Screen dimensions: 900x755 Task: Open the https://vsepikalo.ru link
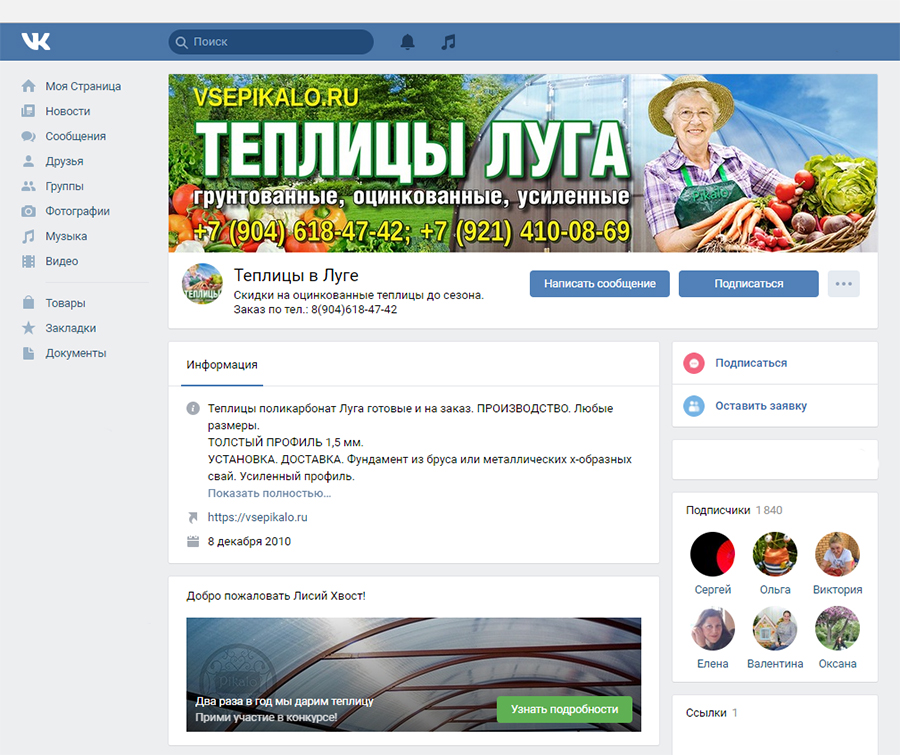click(x=257, y=517)
